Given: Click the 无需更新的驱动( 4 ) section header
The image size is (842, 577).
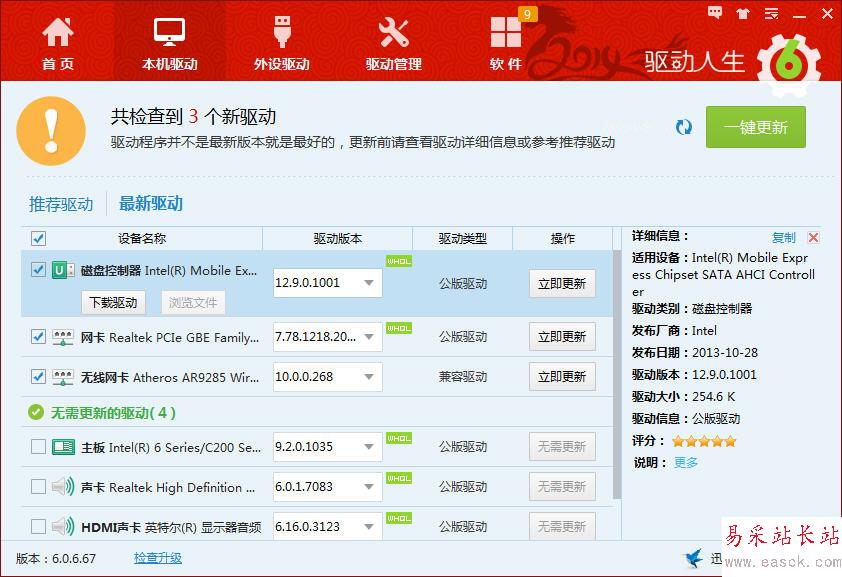Looking at the screenshot, I should (113, 413).
